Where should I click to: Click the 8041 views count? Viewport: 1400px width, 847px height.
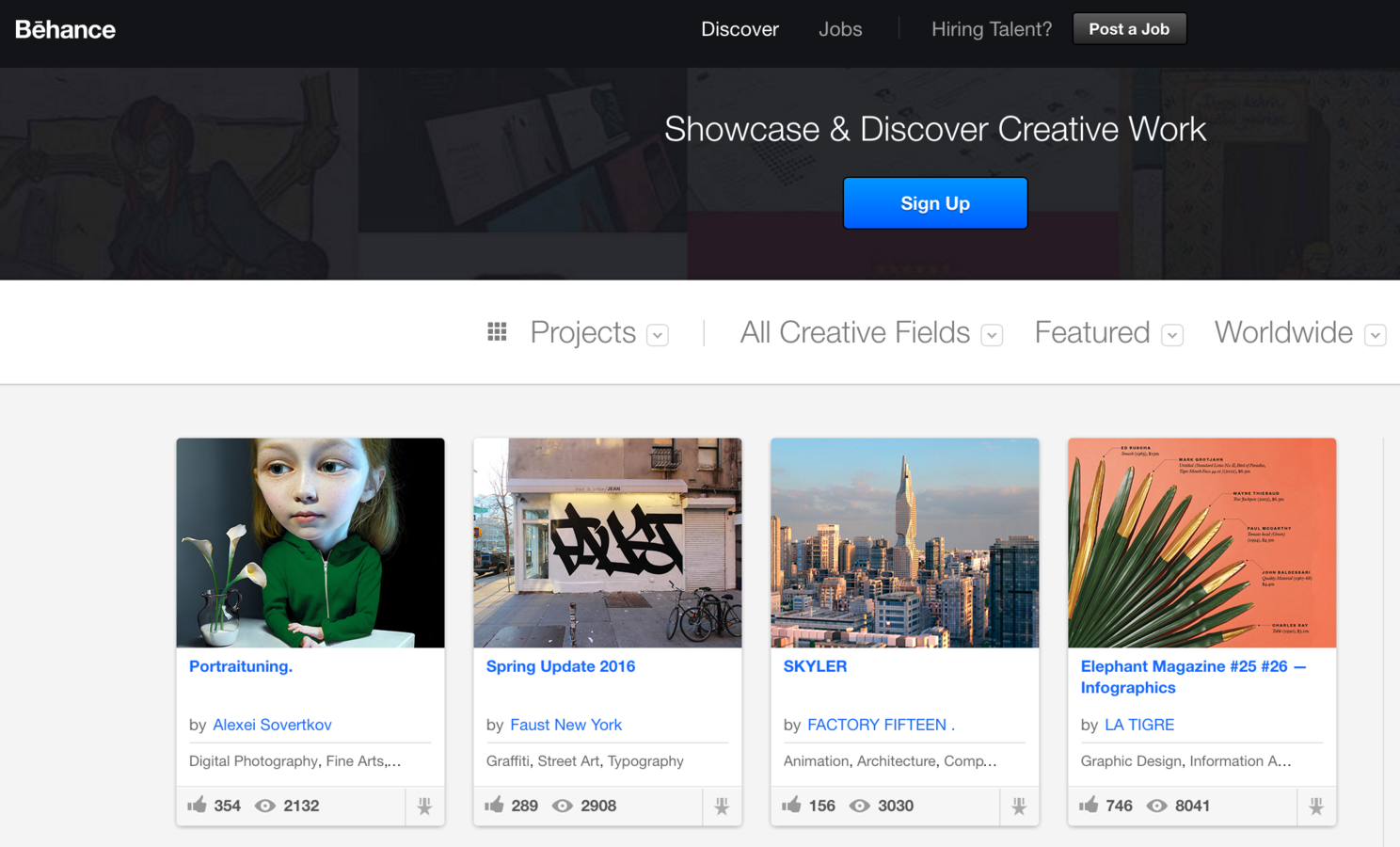coord(1192,806)
